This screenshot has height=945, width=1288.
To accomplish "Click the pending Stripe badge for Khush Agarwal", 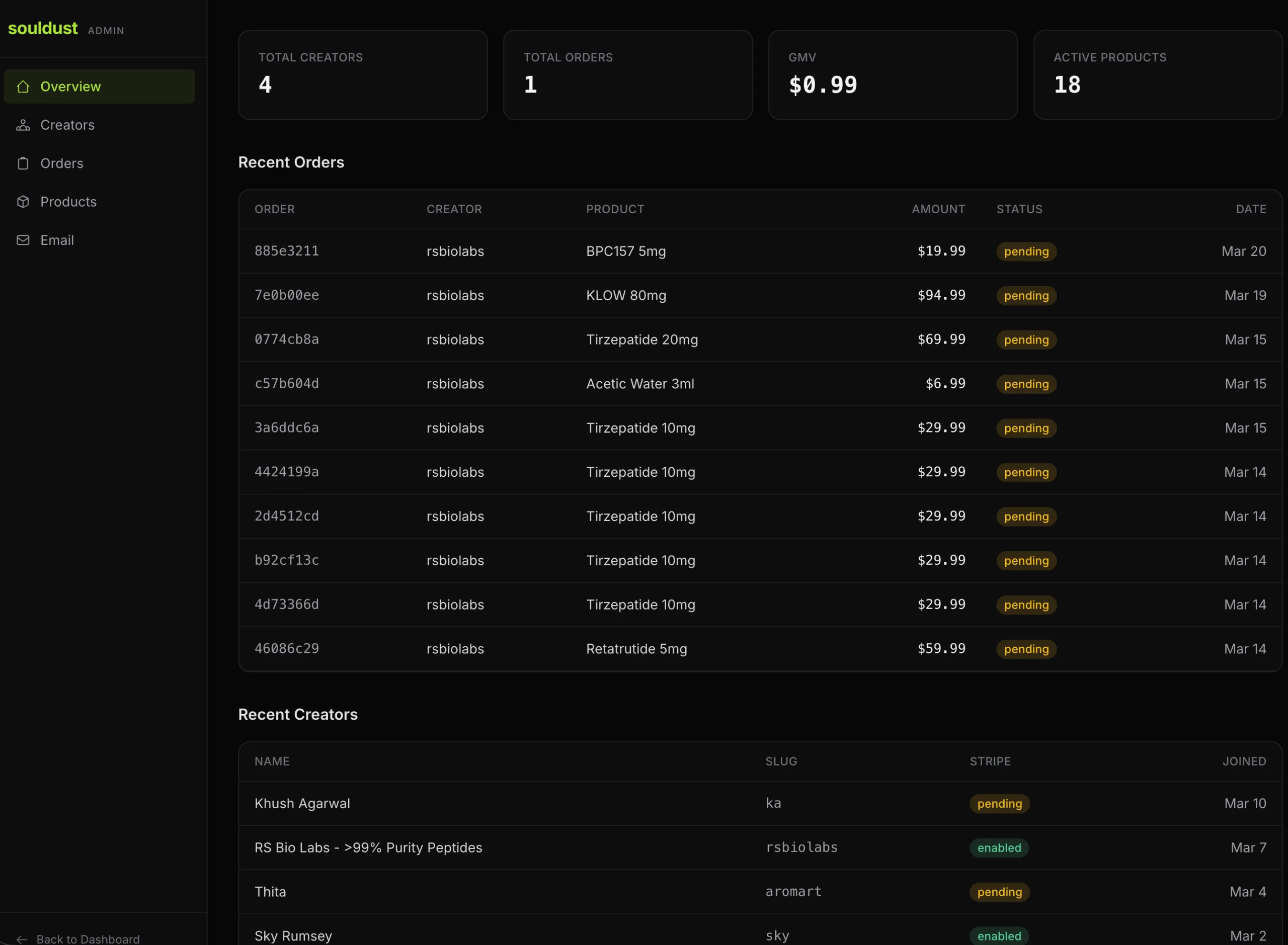I will 999,803.
